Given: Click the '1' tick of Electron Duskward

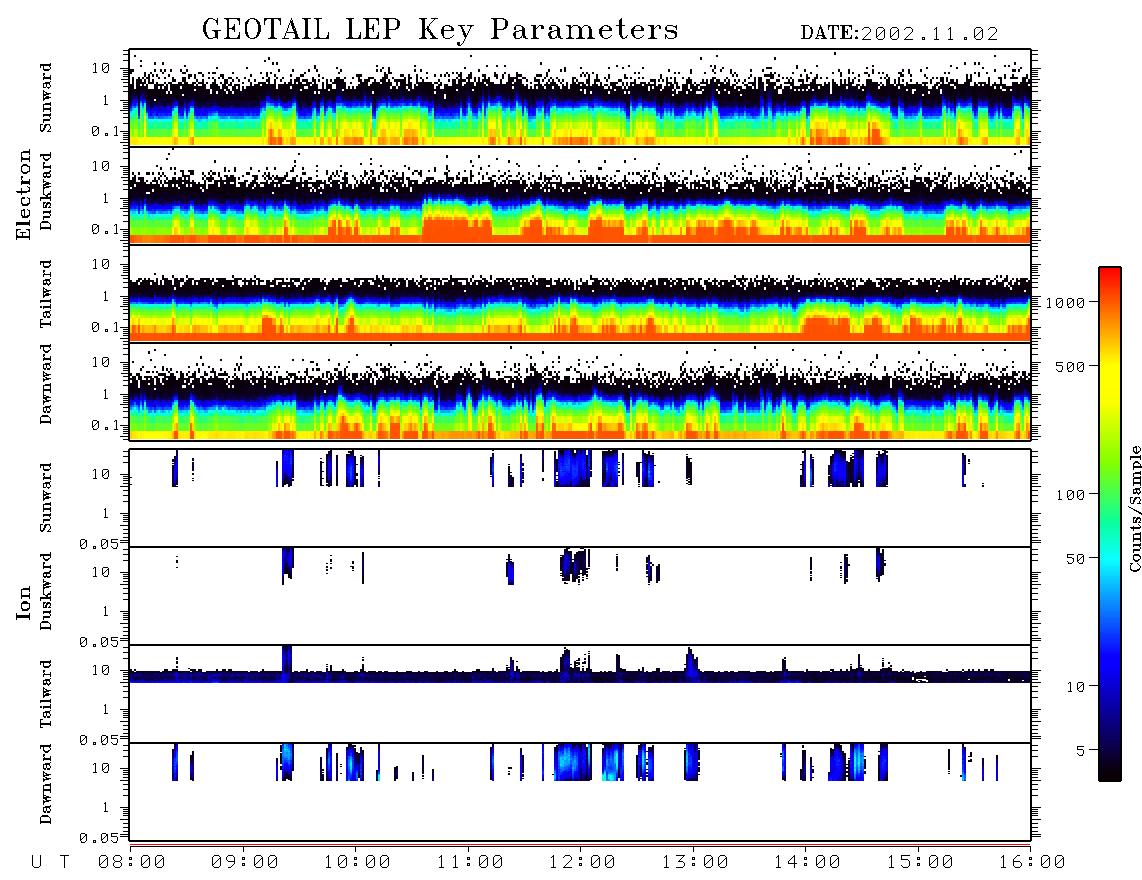Looking at the screenshot, I should 106,197.
